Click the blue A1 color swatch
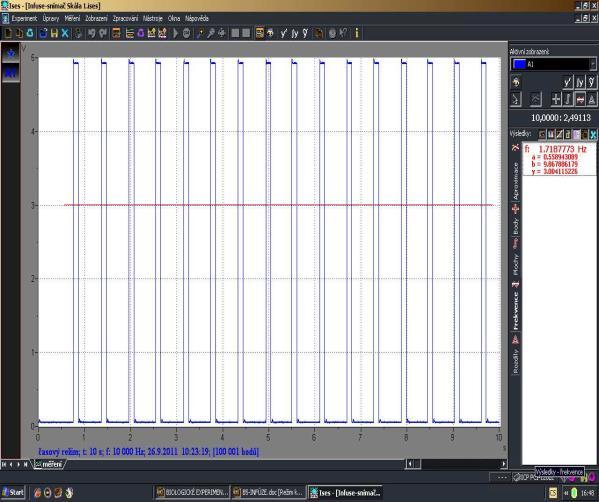 tap(519, 64)
